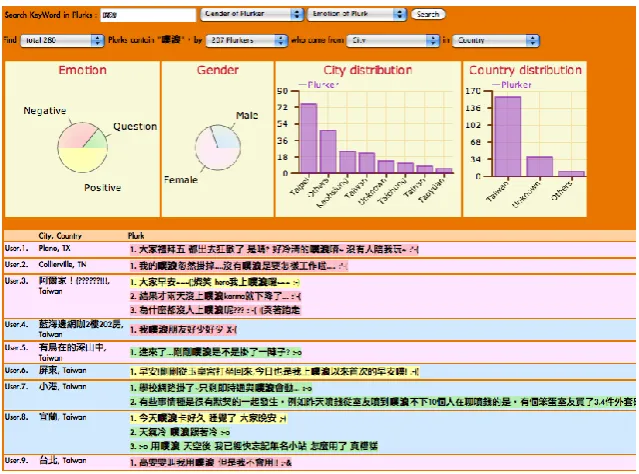Open the Total 280 plurks dropdown

point(62,40)
